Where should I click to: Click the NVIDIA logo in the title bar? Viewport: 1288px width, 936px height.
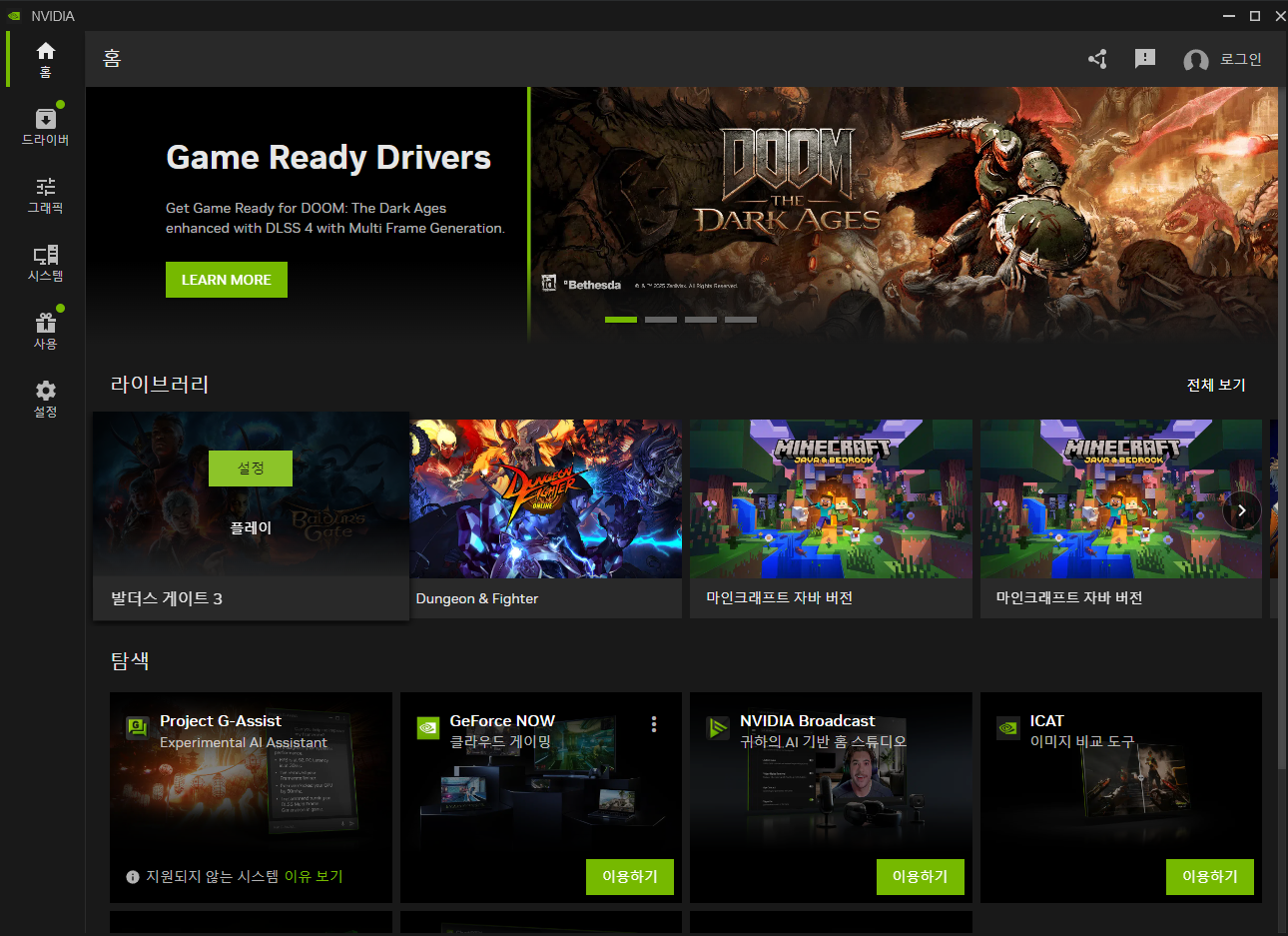15,16
